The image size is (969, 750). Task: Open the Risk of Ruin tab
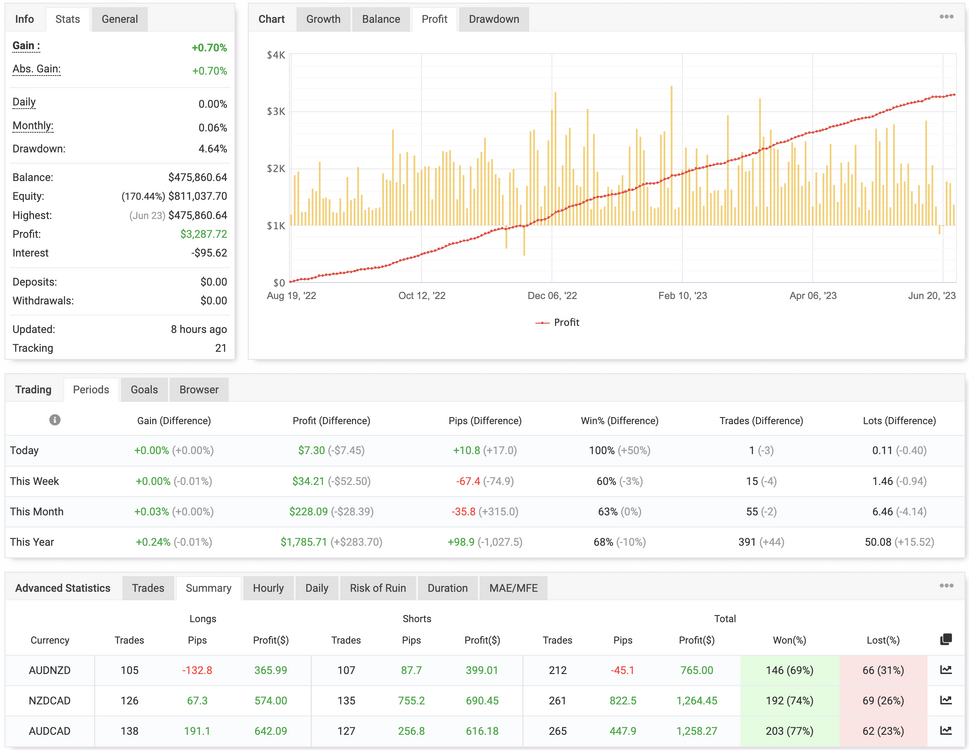coord(378,588)
